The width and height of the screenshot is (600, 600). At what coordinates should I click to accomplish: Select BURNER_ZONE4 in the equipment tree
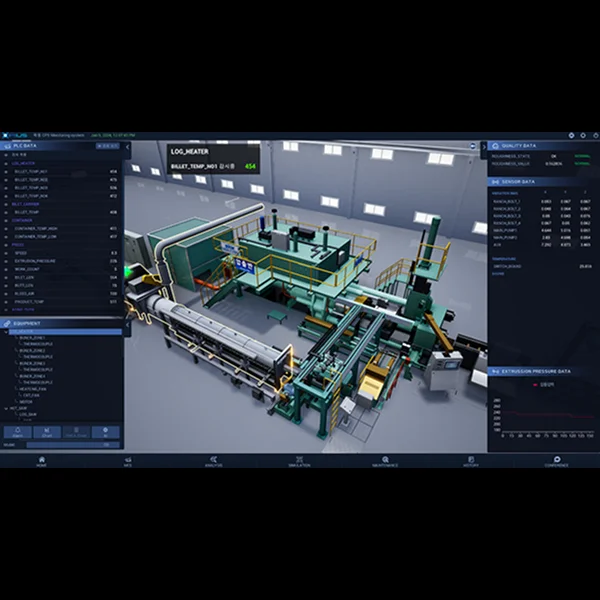coord(32,376)
